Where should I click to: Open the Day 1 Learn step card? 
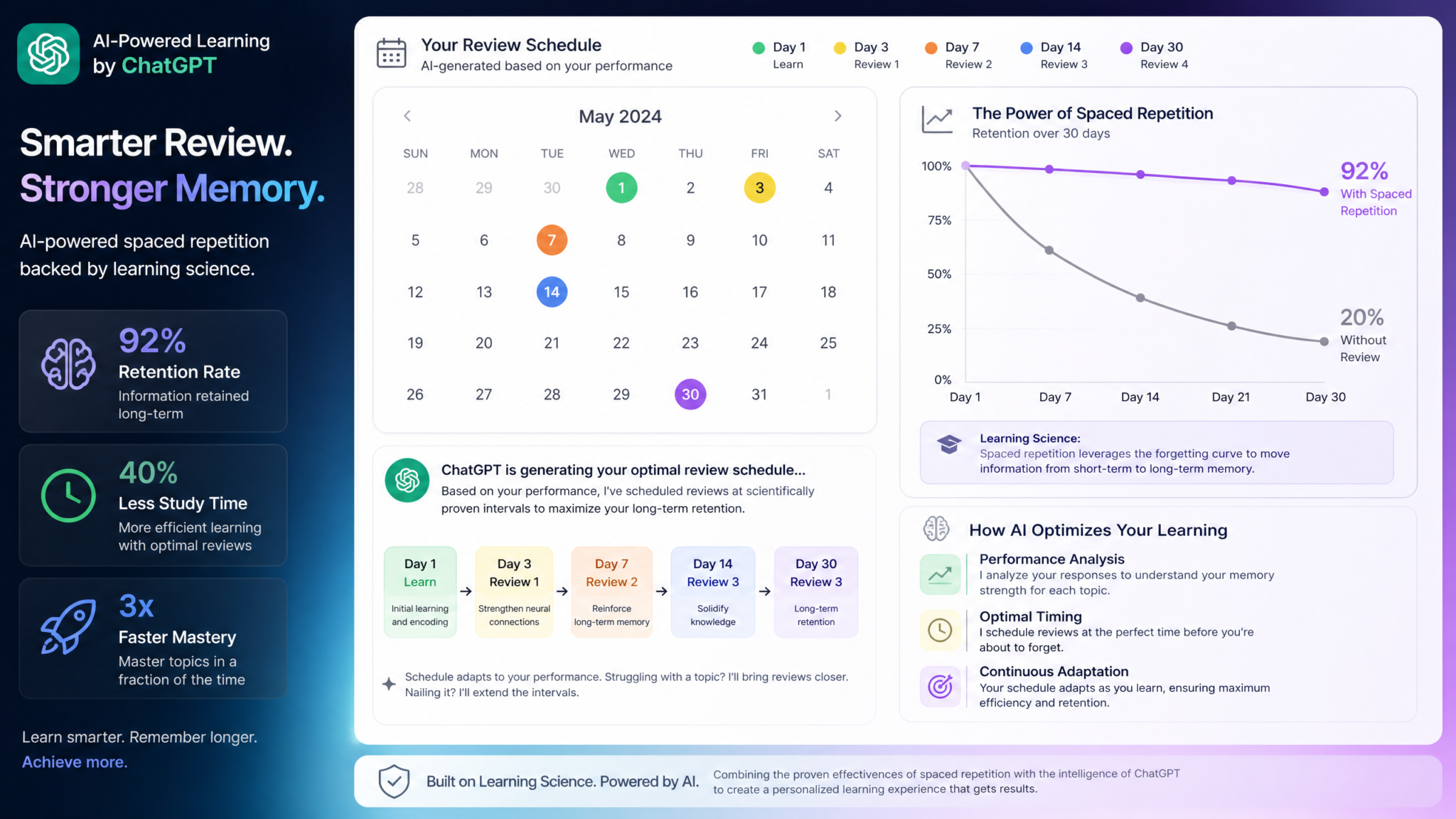(x=420, y=591)
